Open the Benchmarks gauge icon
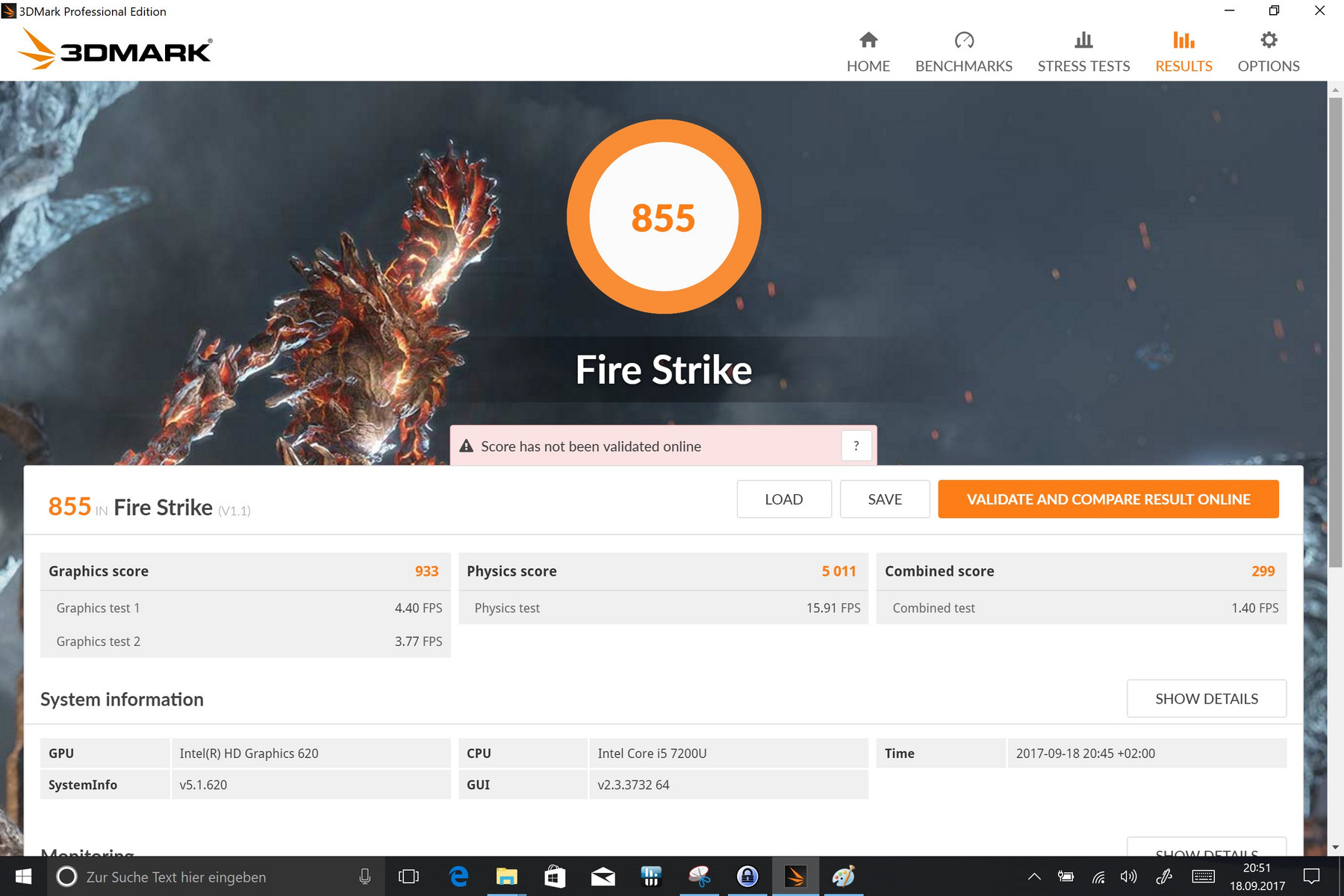The image size is (1344, 896). point(963,40)
